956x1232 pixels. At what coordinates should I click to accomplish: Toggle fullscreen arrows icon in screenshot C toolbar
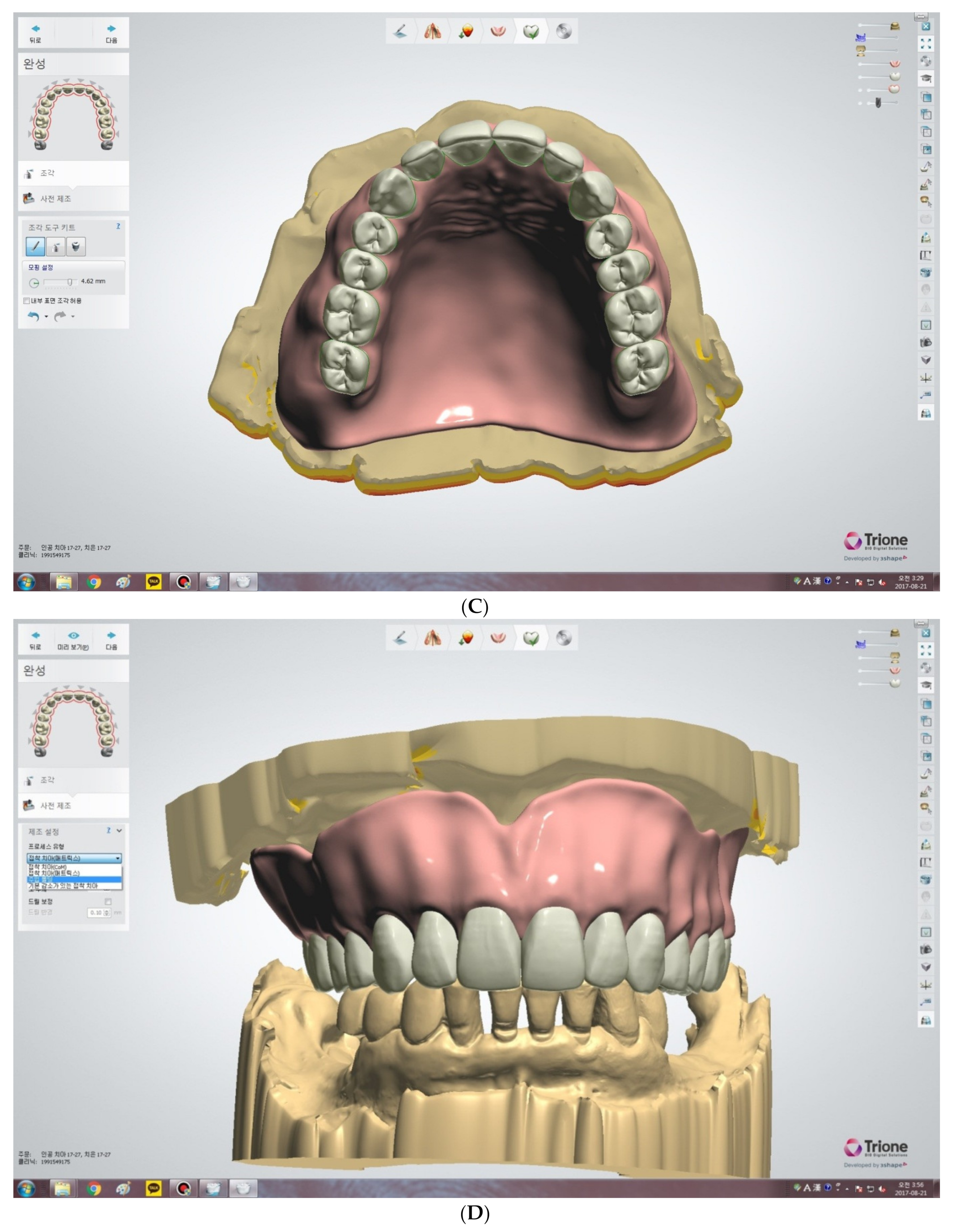click(x=926, y=43)
